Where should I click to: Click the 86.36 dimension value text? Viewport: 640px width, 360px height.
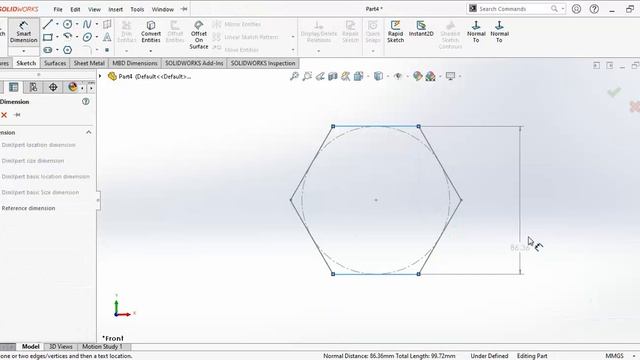[519, 248]
